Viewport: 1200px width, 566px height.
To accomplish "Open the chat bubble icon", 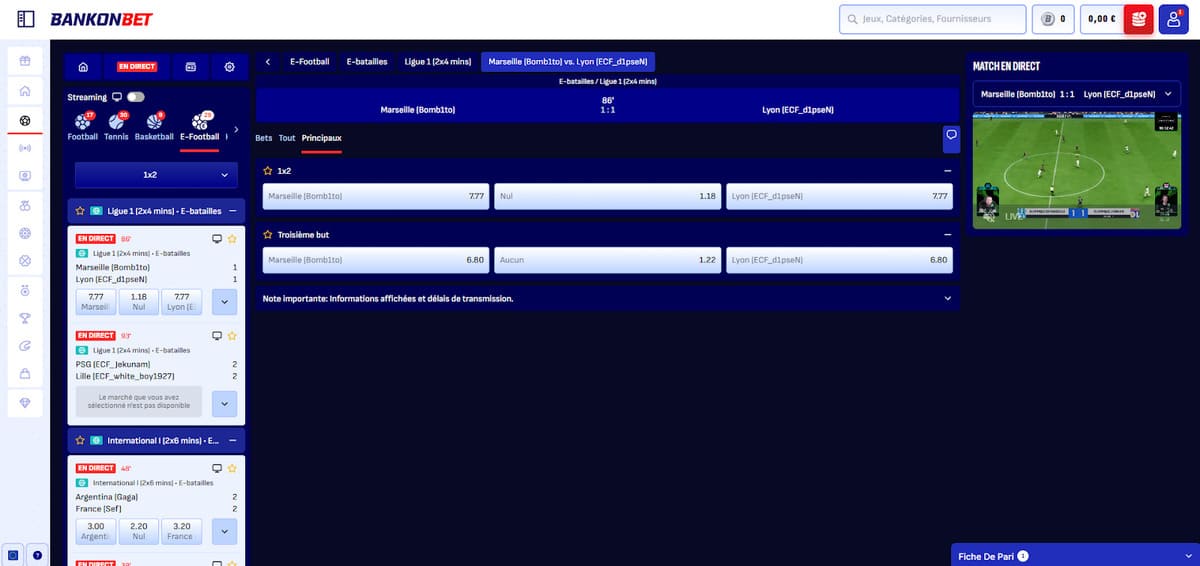I will pyautogui.click(x=951, y=135).
